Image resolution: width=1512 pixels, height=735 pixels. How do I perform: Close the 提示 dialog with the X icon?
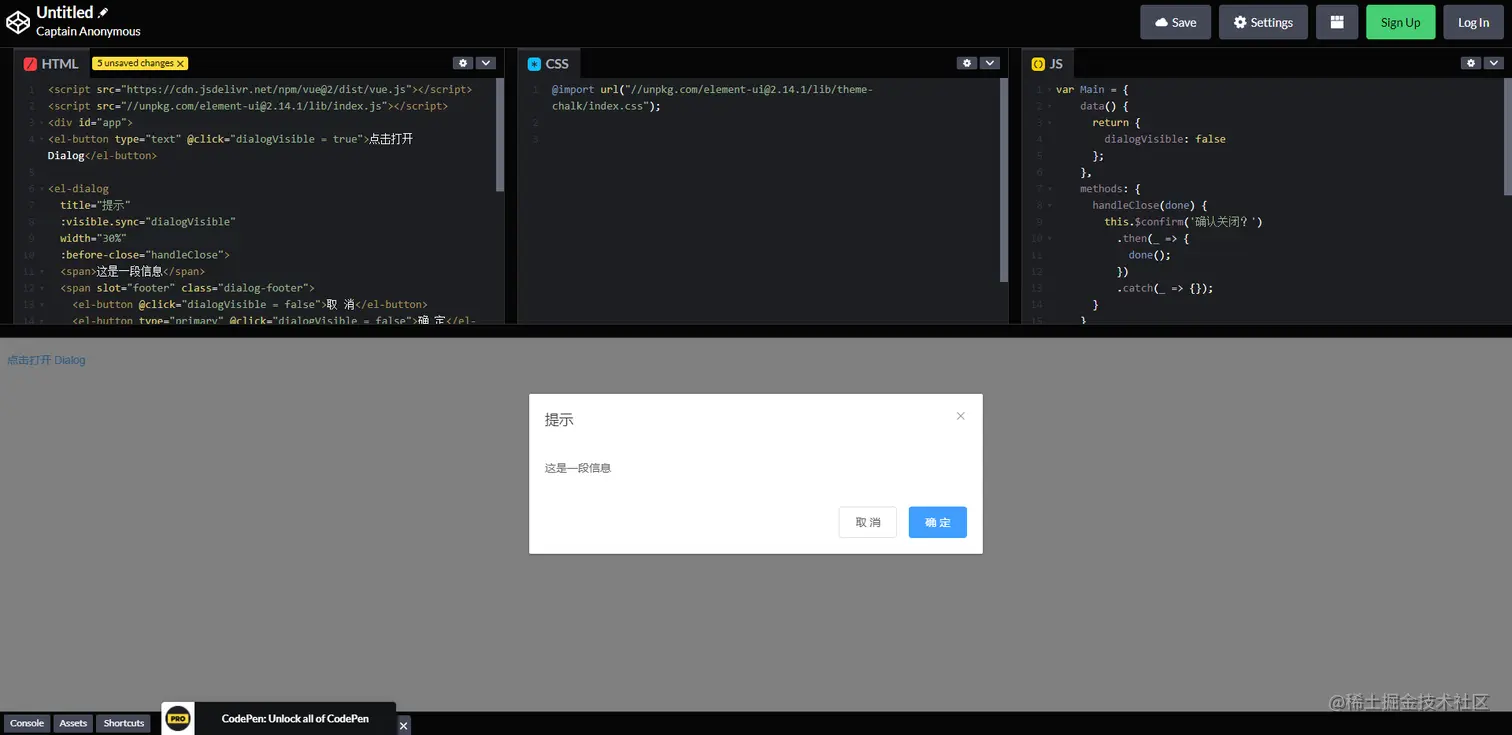[x=961, y=416]
